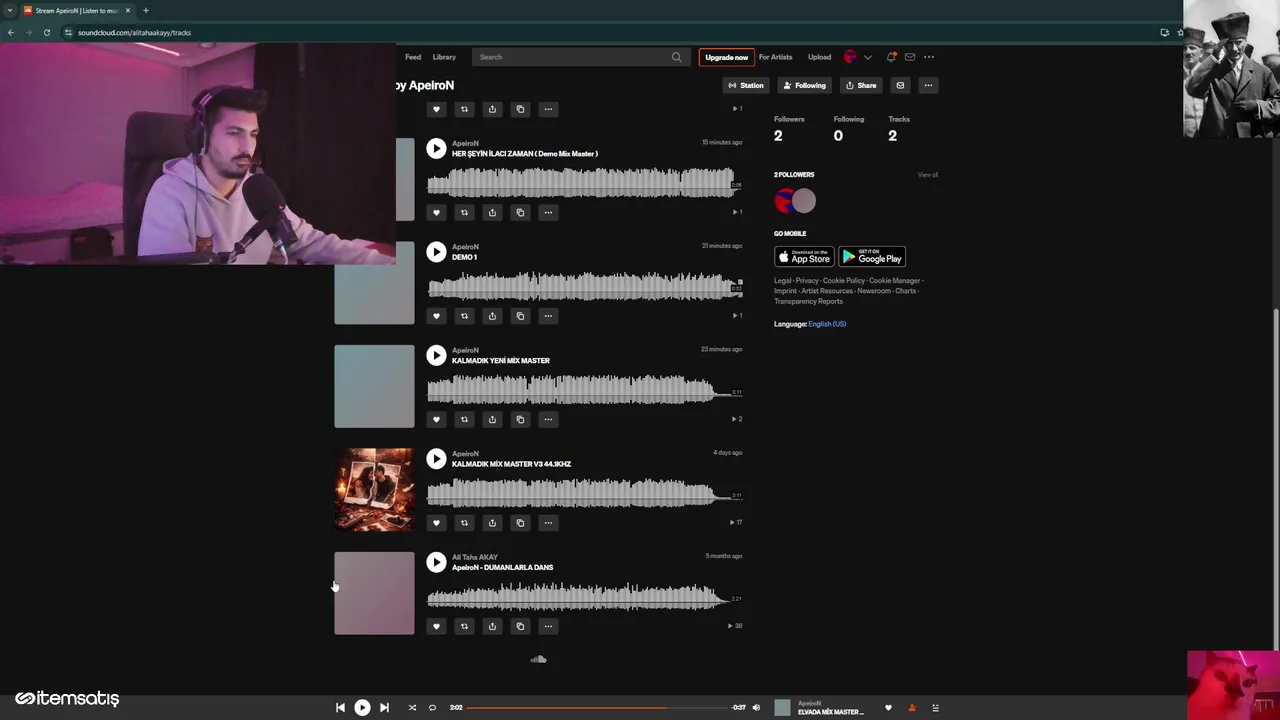The image size is (1280, 720).
Task: Like KALMADIK MİX MASTER V3 44.1KHZ track
Action: click(436, 522)
